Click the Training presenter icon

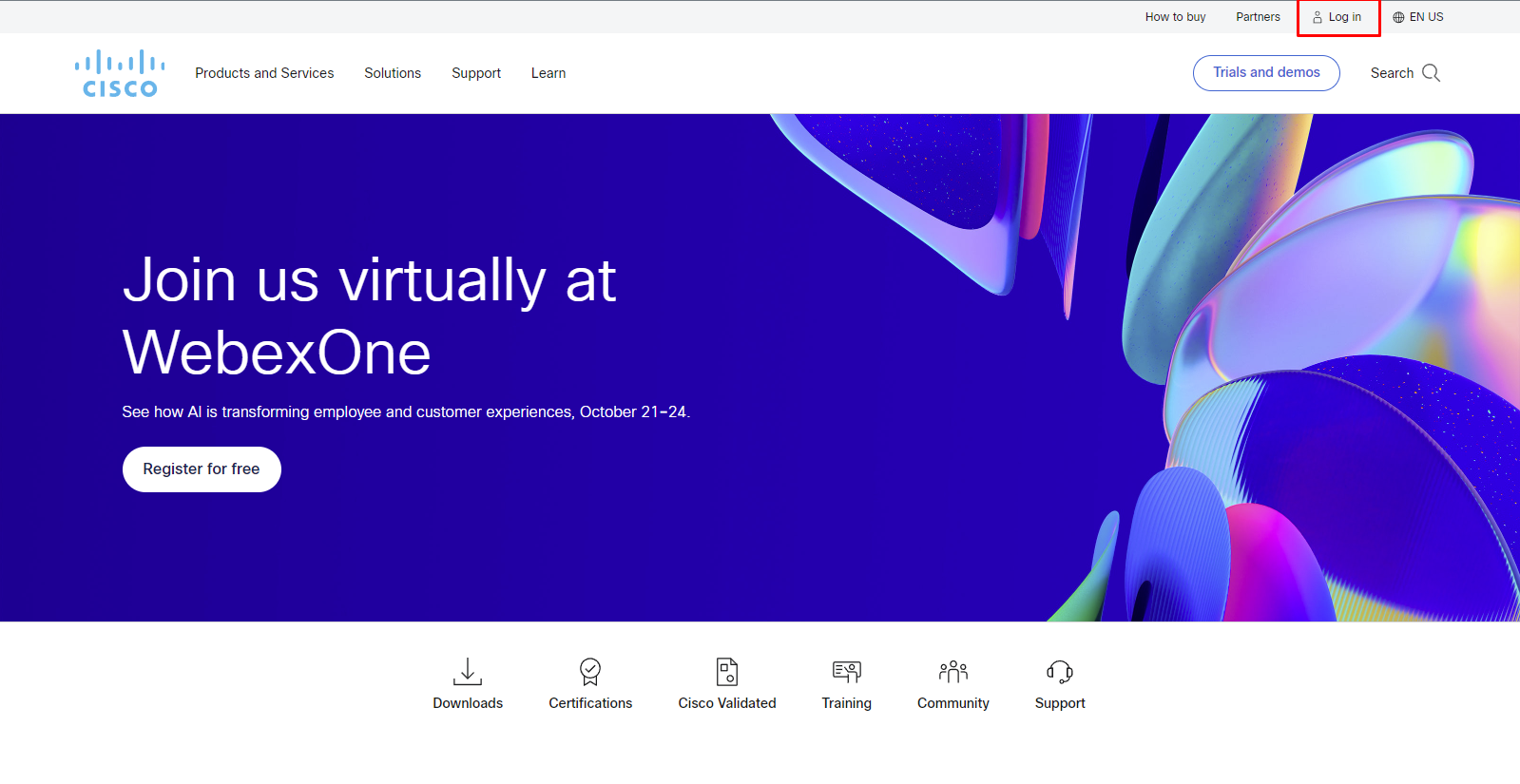pos(847,672)
